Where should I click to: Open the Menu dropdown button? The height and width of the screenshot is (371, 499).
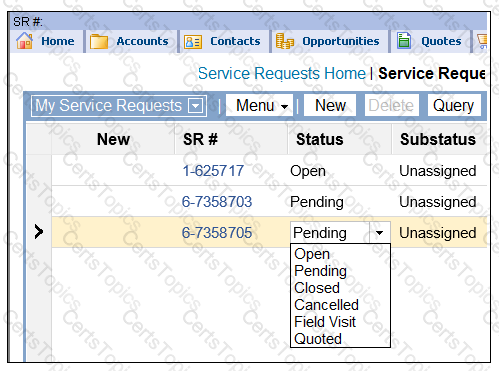coord(259,105)
